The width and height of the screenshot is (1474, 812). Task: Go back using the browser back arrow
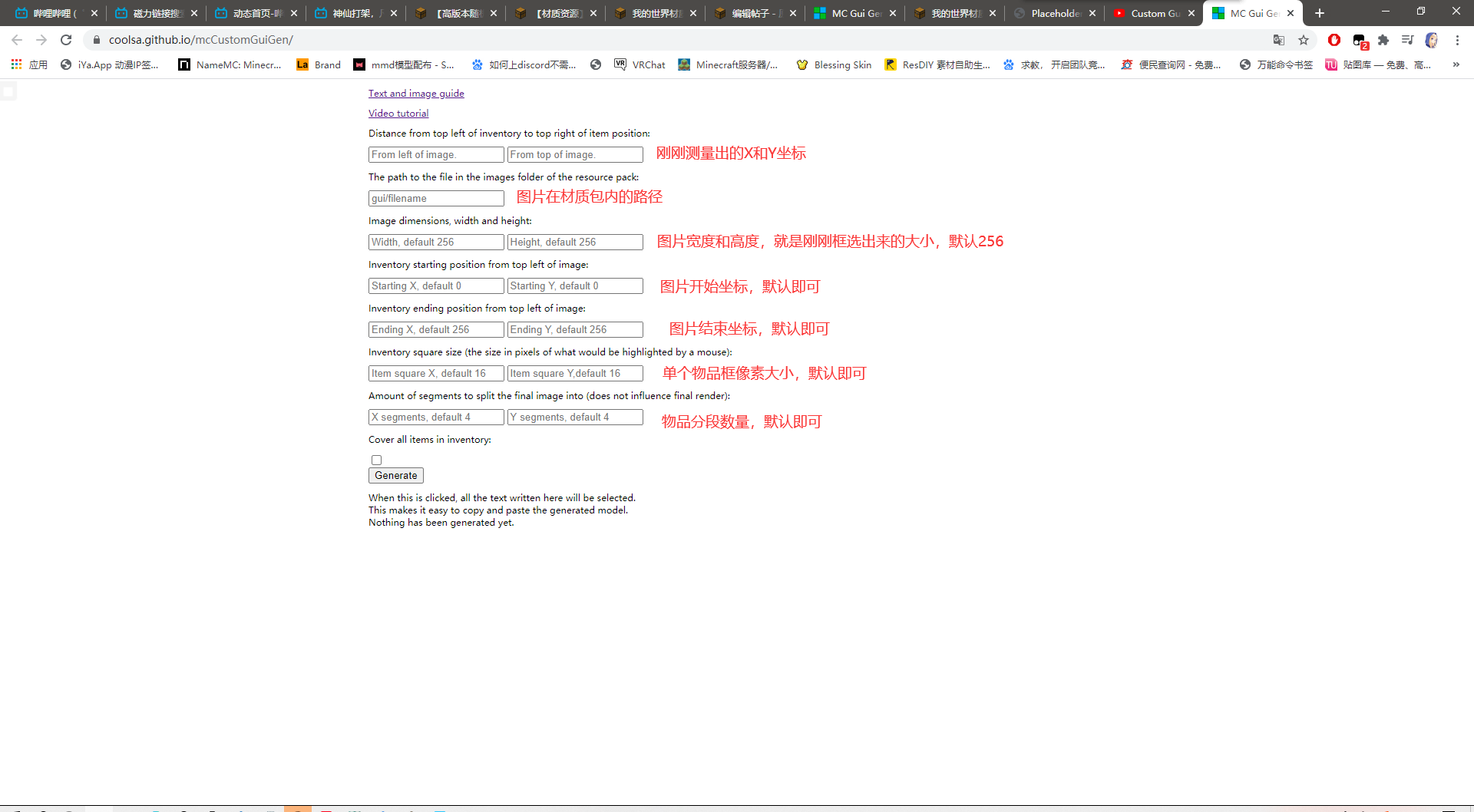coord(17,40)
